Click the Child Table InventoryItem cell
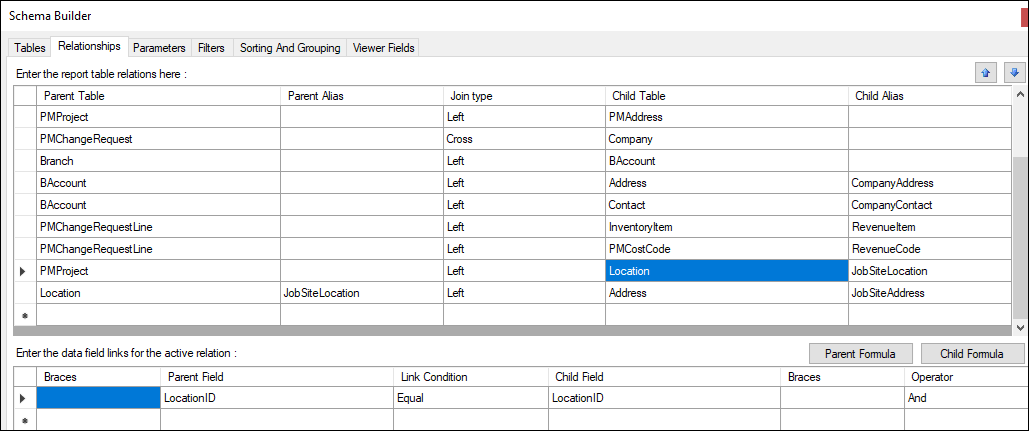 725,227
